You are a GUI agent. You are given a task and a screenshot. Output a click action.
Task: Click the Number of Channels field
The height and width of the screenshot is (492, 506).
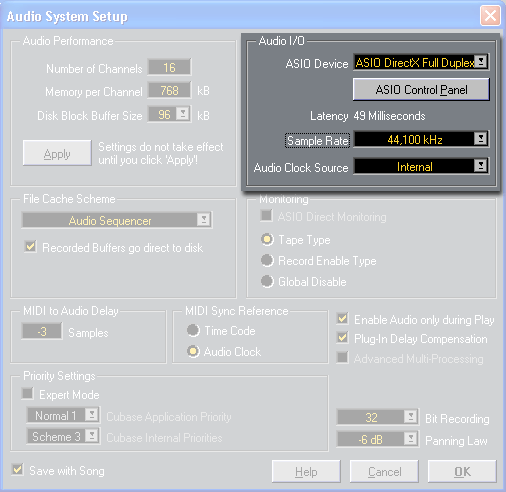point(169,68)
